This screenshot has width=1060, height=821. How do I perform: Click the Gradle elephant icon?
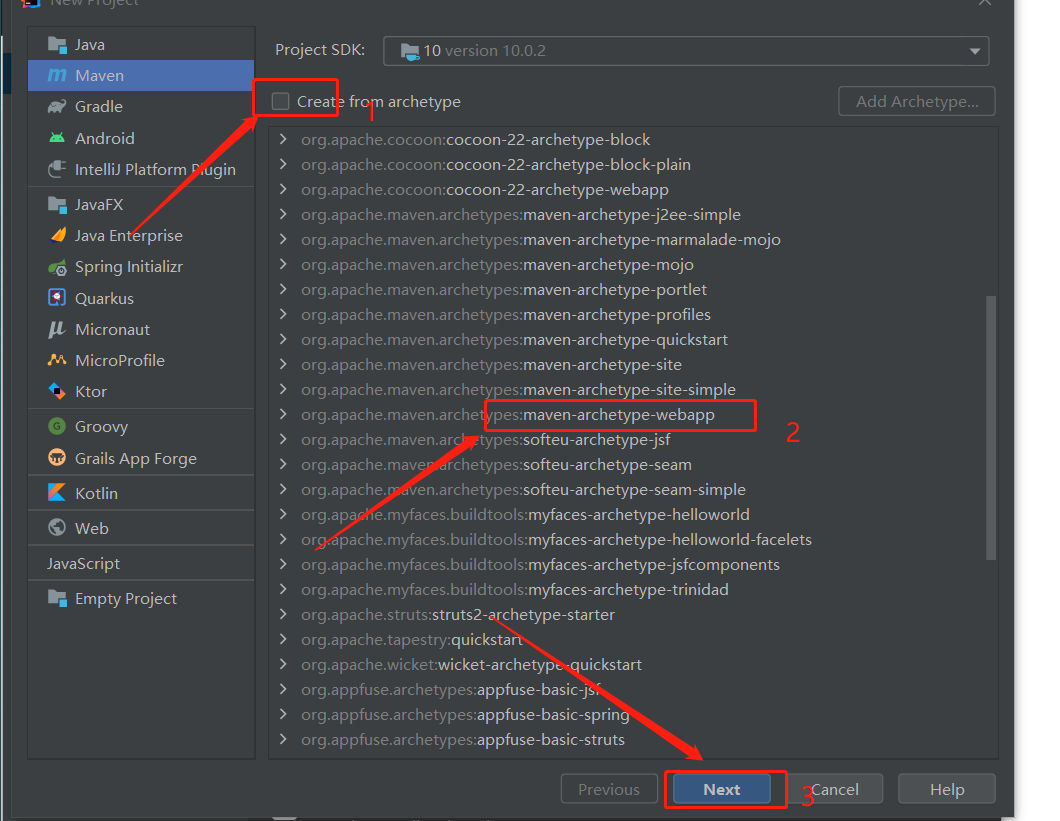[x=57, y=106]
